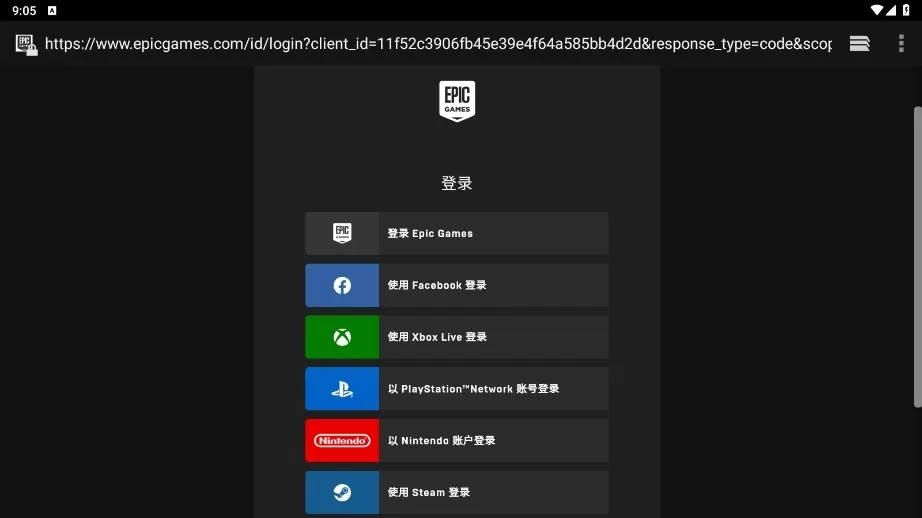Tap the Wi-Fi status bar icon
The height and width of the screenshot is (518, 922).
coord(877,10)
